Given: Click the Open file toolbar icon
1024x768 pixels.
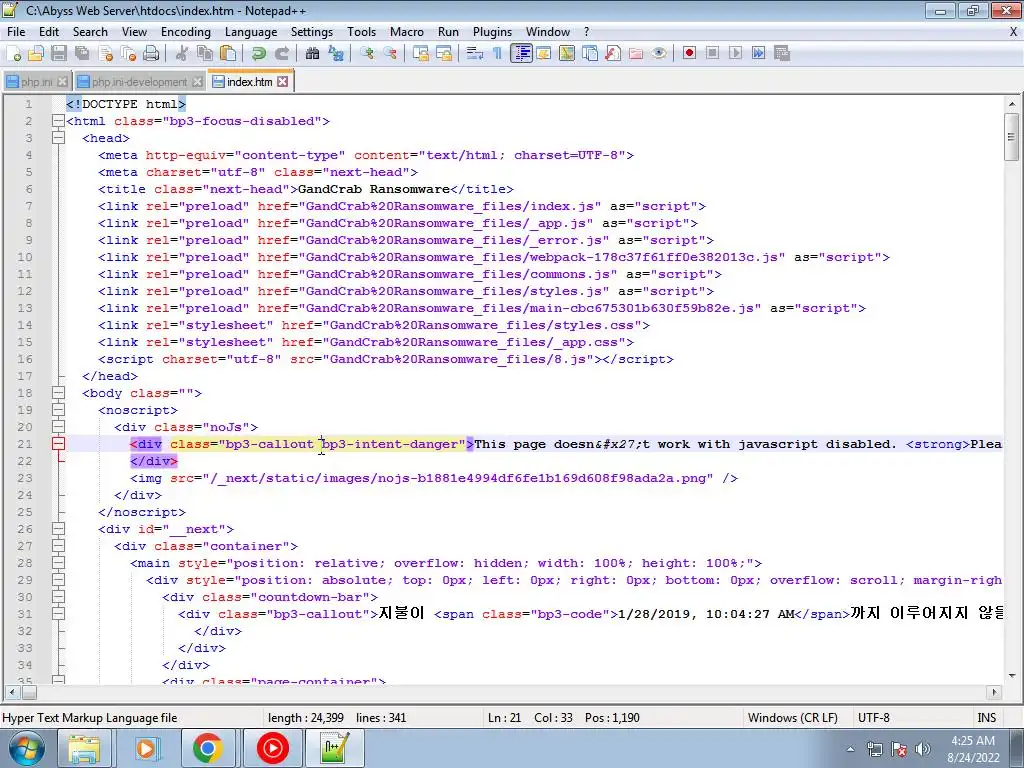Looking at the screenshot, I should (x=36, y=54).
